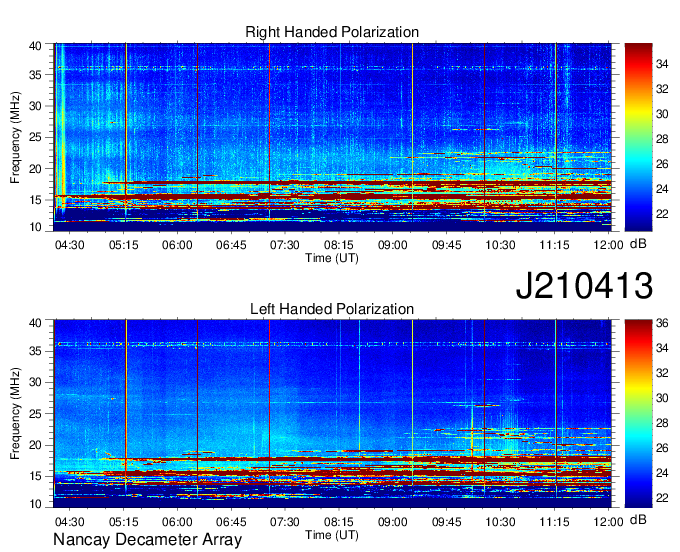
Task: Click the 40 MHz tick on lower plot
Action: pyautogui.click(x=35, y=323)
